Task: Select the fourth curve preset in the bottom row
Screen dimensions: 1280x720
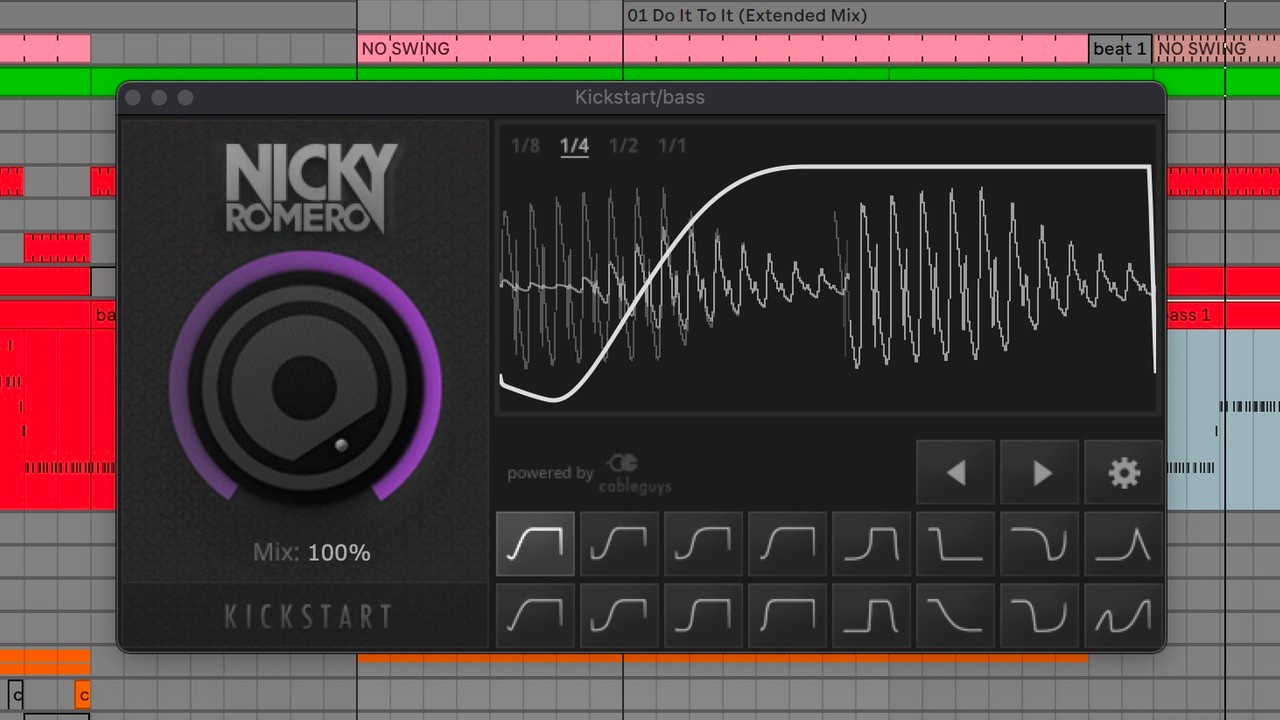Action: coord(788,614)
